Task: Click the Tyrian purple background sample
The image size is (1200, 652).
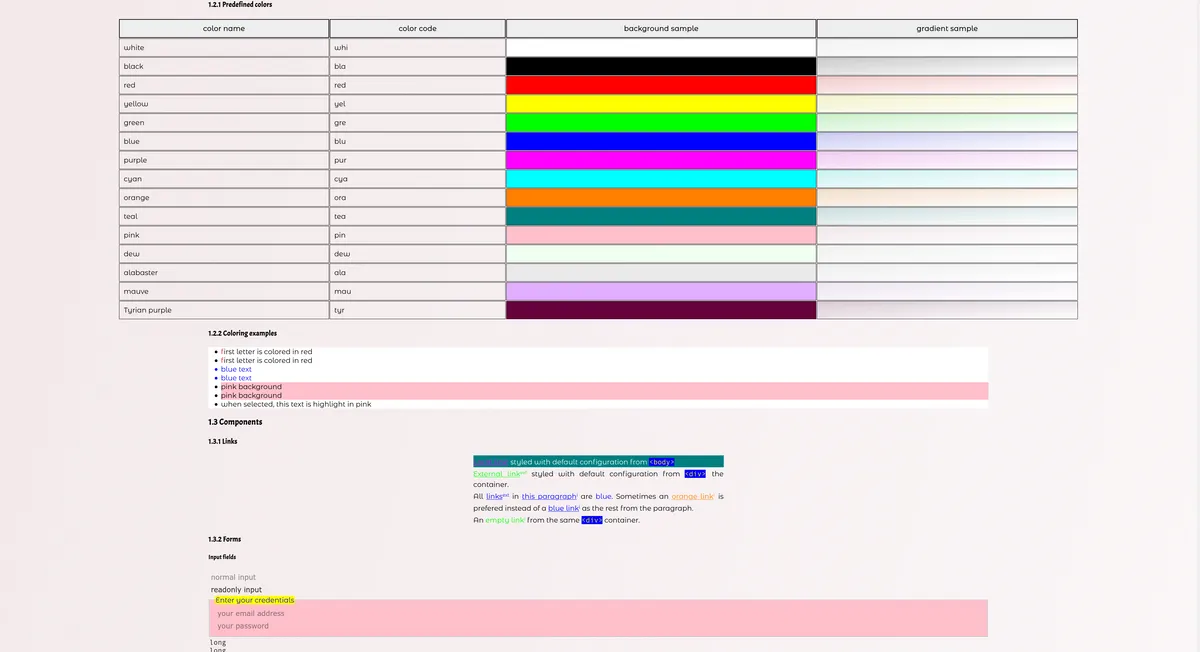Action: (660, 310)
